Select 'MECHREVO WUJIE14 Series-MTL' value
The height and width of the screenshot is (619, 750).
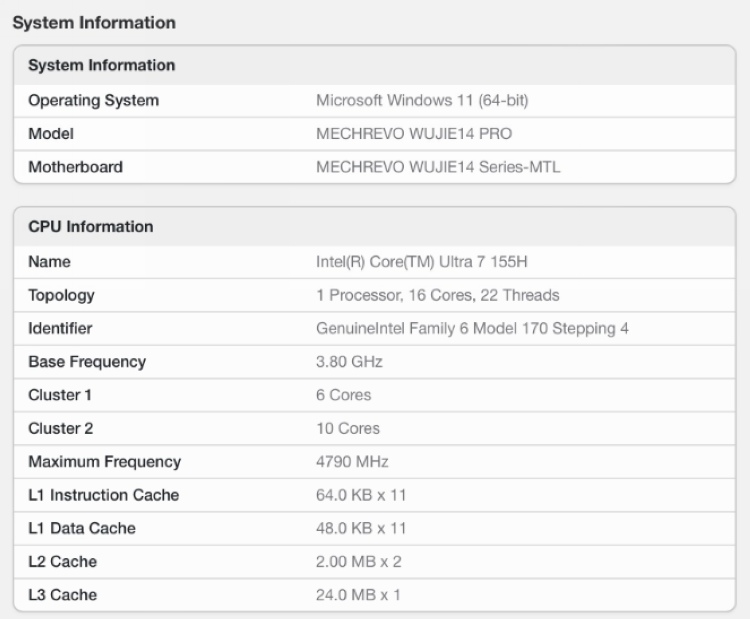[438, 167]
